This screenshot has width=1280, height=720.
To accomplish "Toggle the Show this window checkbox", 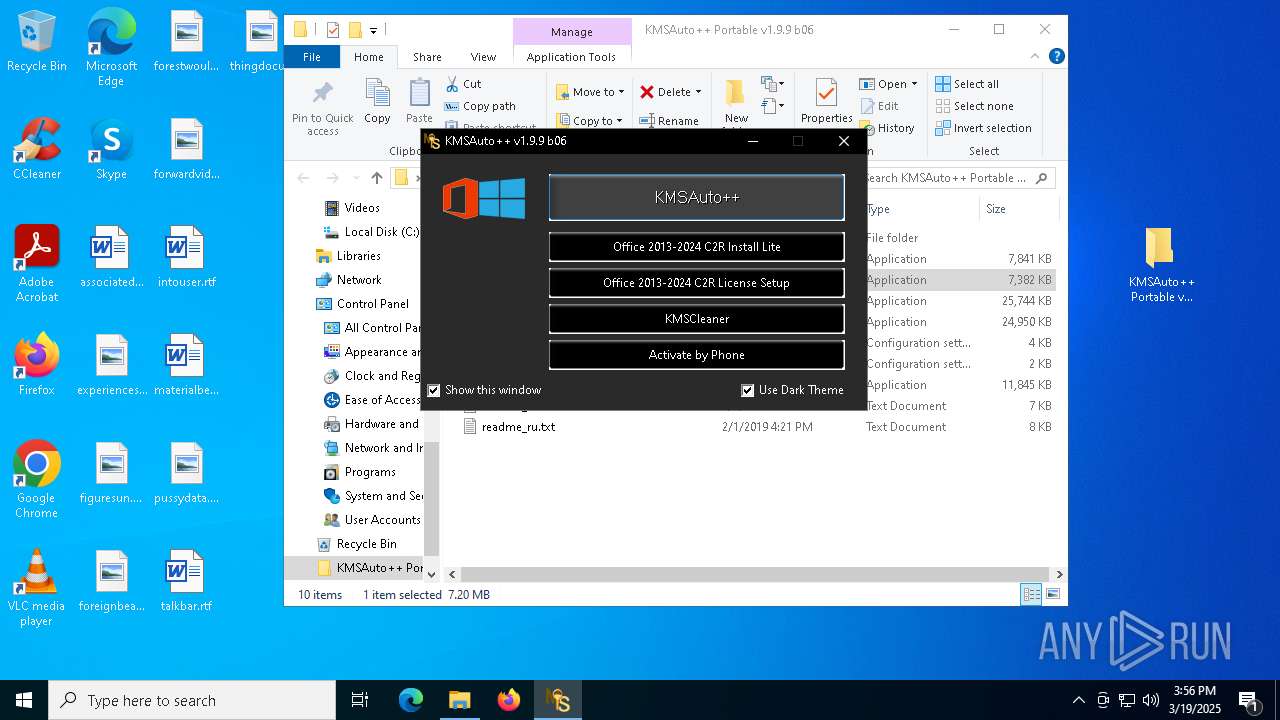I will 434,390.
